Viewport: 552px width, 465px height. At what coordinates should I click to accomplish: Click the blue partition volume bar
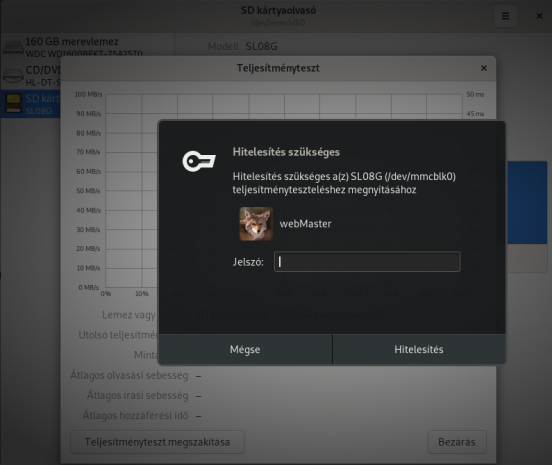527,202
